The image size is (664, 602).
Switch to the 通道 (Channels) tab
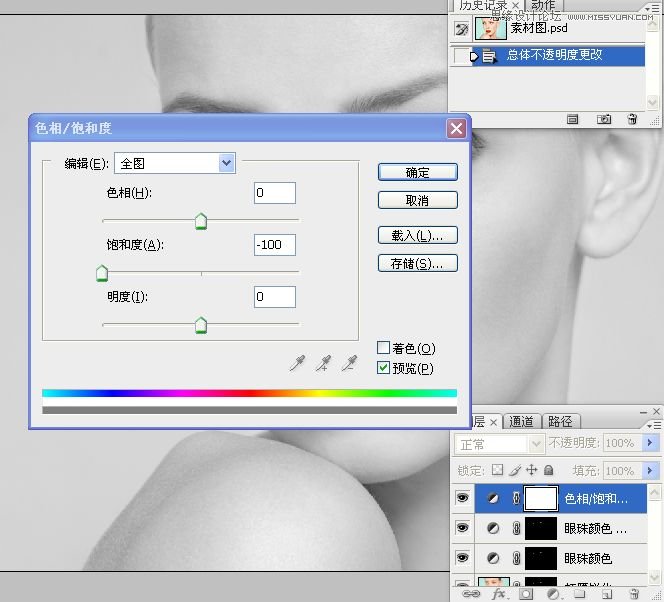point(521,421)
